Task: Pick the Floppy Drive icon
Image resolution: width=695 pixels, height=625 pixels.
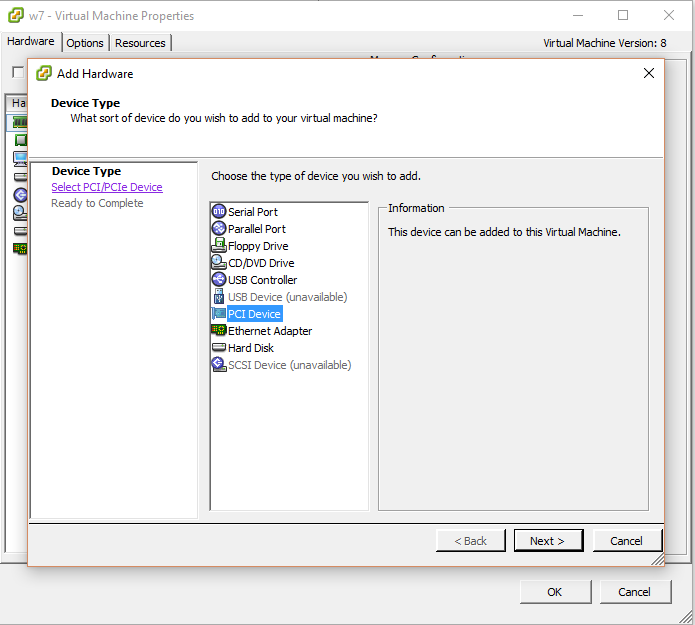Action: tap(219, 246)
